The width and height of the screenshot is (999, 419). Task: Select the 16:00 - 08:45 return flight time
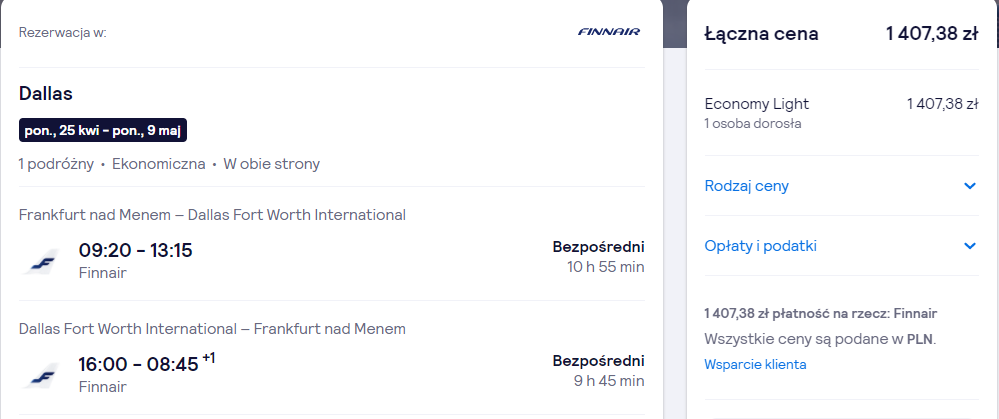pos(139,364)
